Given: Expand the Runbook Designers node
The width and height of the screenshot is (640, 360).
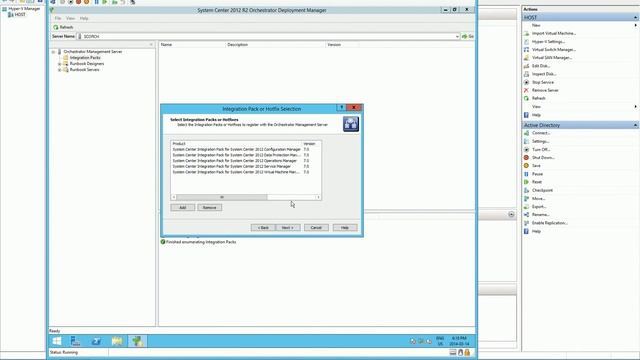Looking at the screenshot, I should (60, 64).
